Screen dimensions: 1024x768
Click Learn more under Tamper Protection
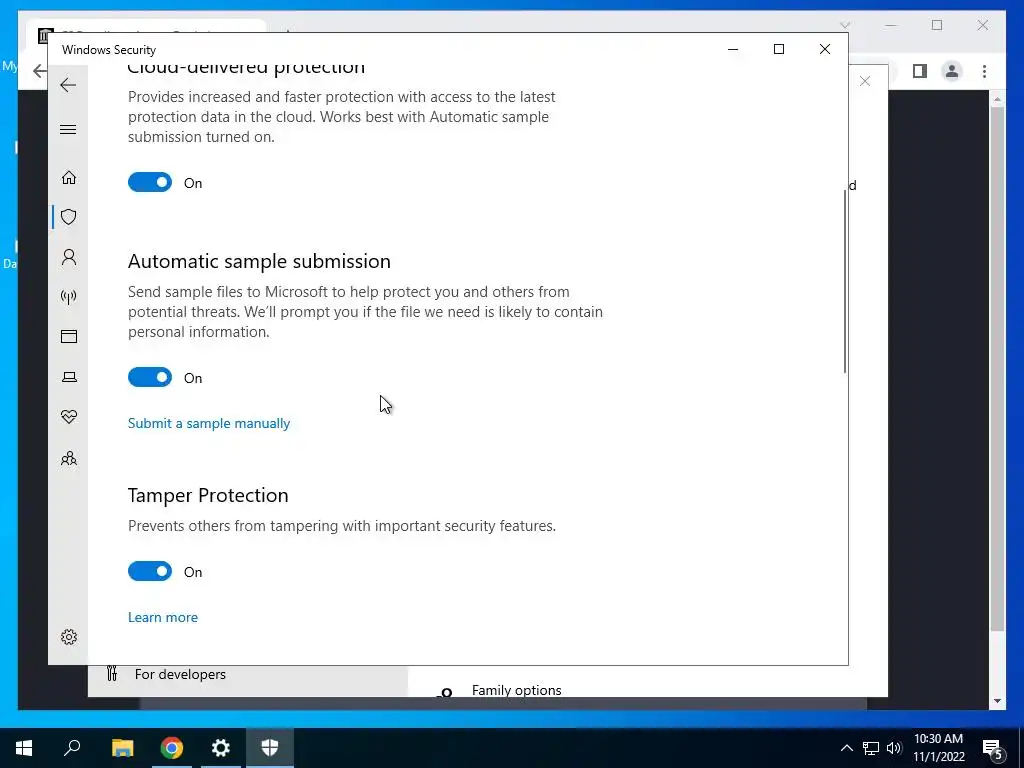163,617
